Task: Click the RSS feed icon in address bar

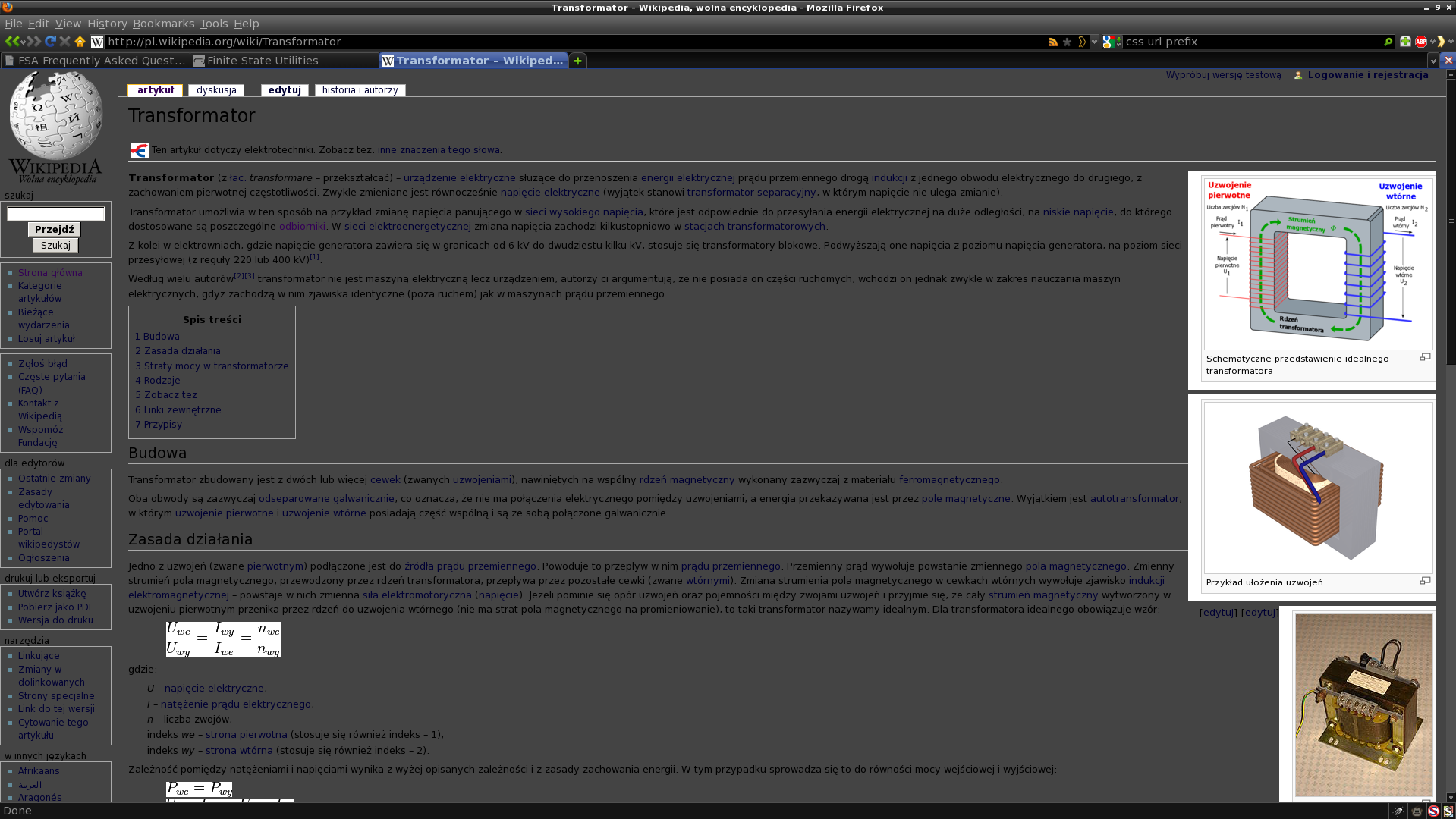Action: 1053,42
